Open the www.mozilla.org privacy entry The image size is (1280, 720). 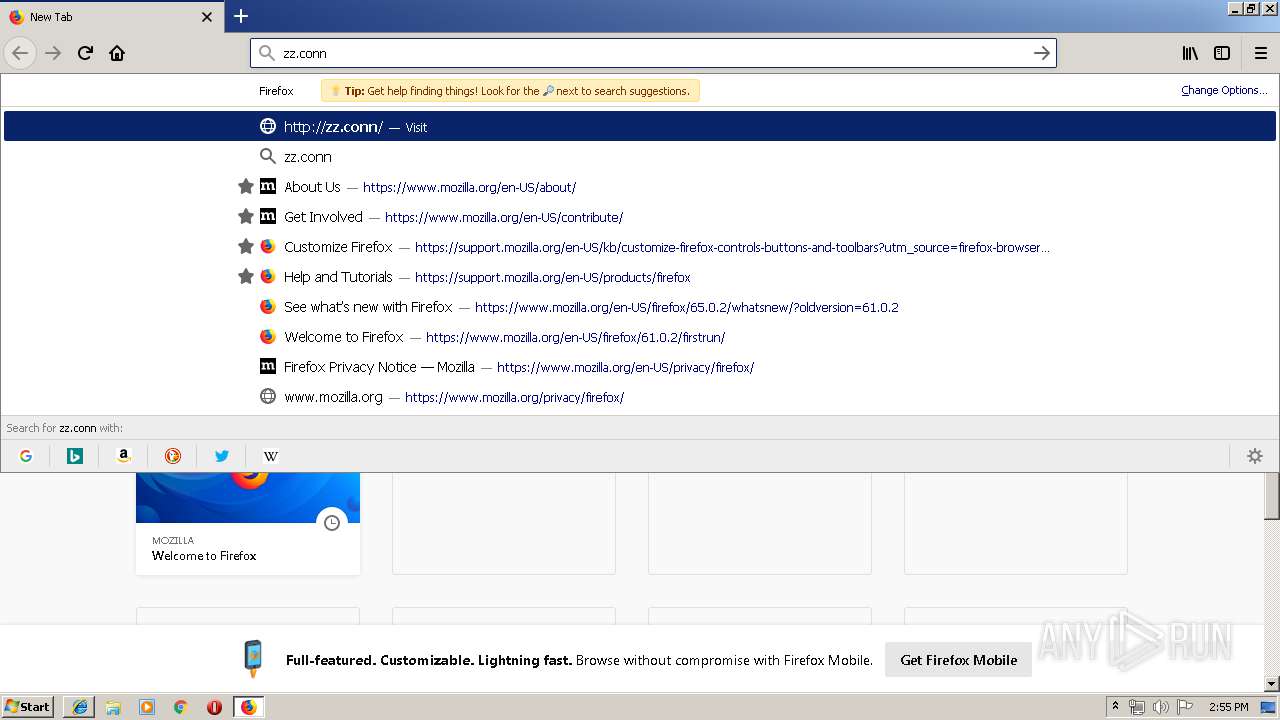tap(640, 397)
